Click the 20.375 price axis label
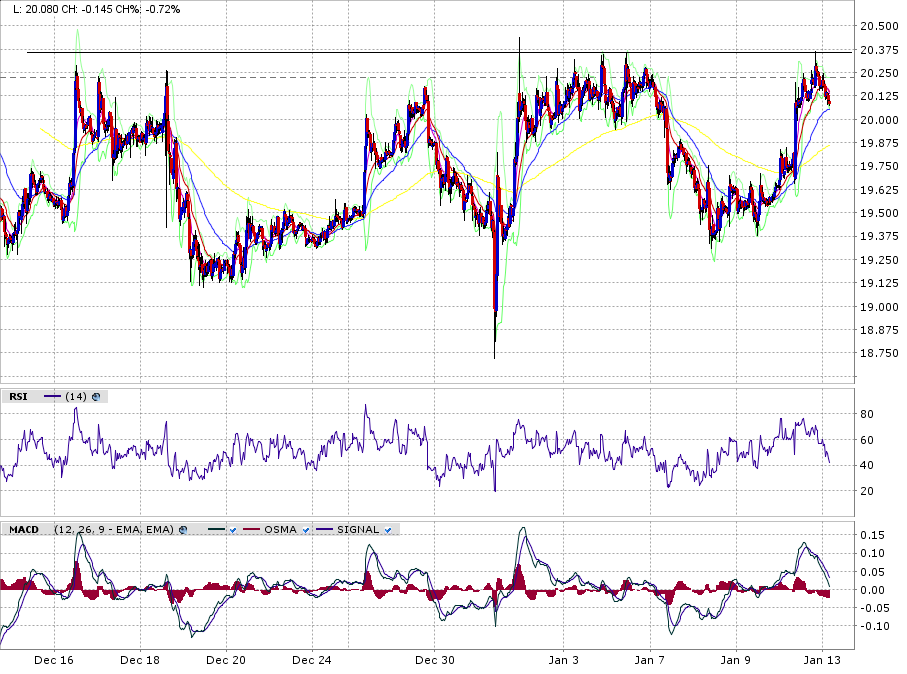The image size is (907, 674). click(879, 50)
